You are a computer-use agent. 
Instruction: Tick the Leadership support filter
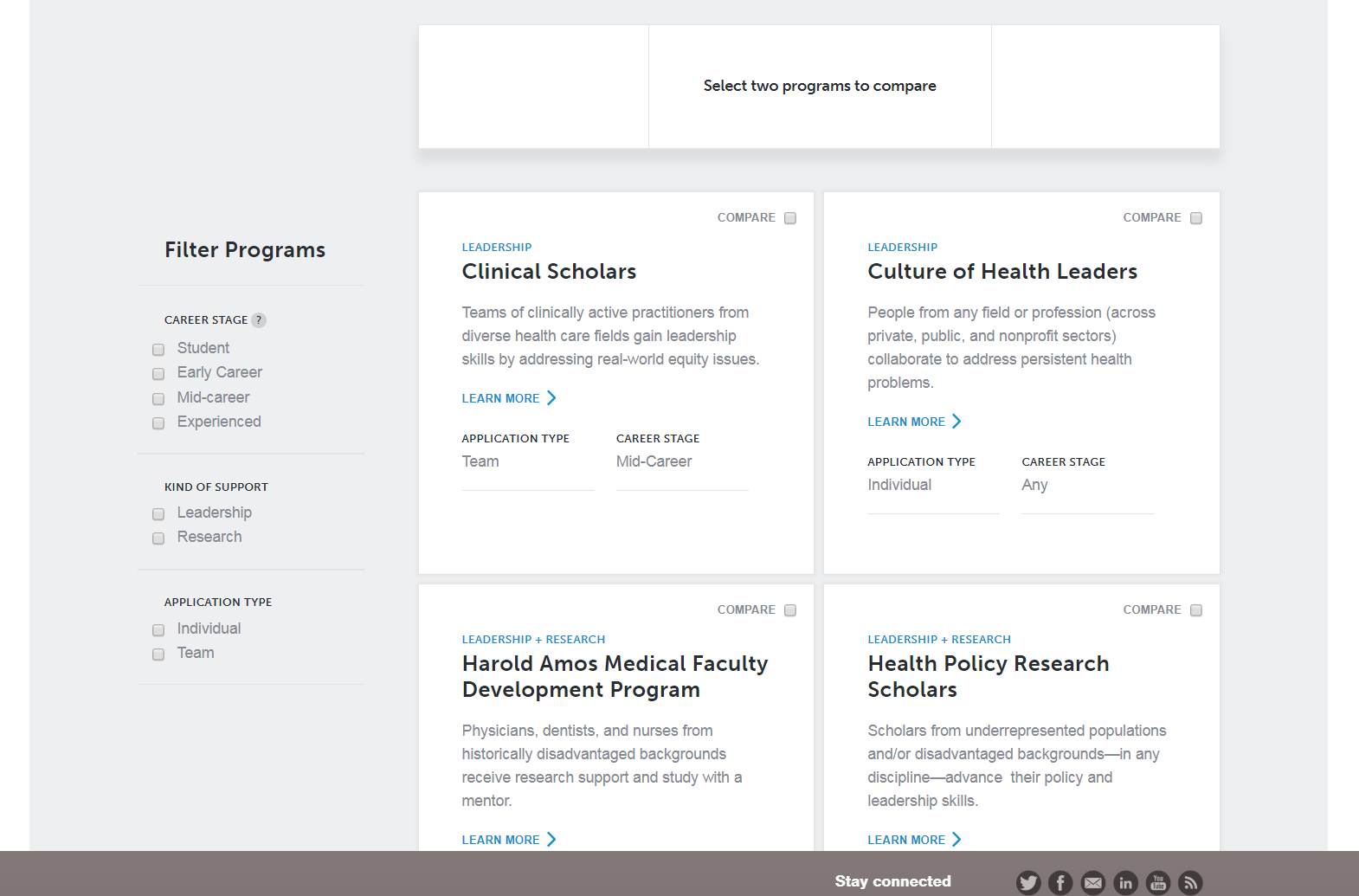158,514
